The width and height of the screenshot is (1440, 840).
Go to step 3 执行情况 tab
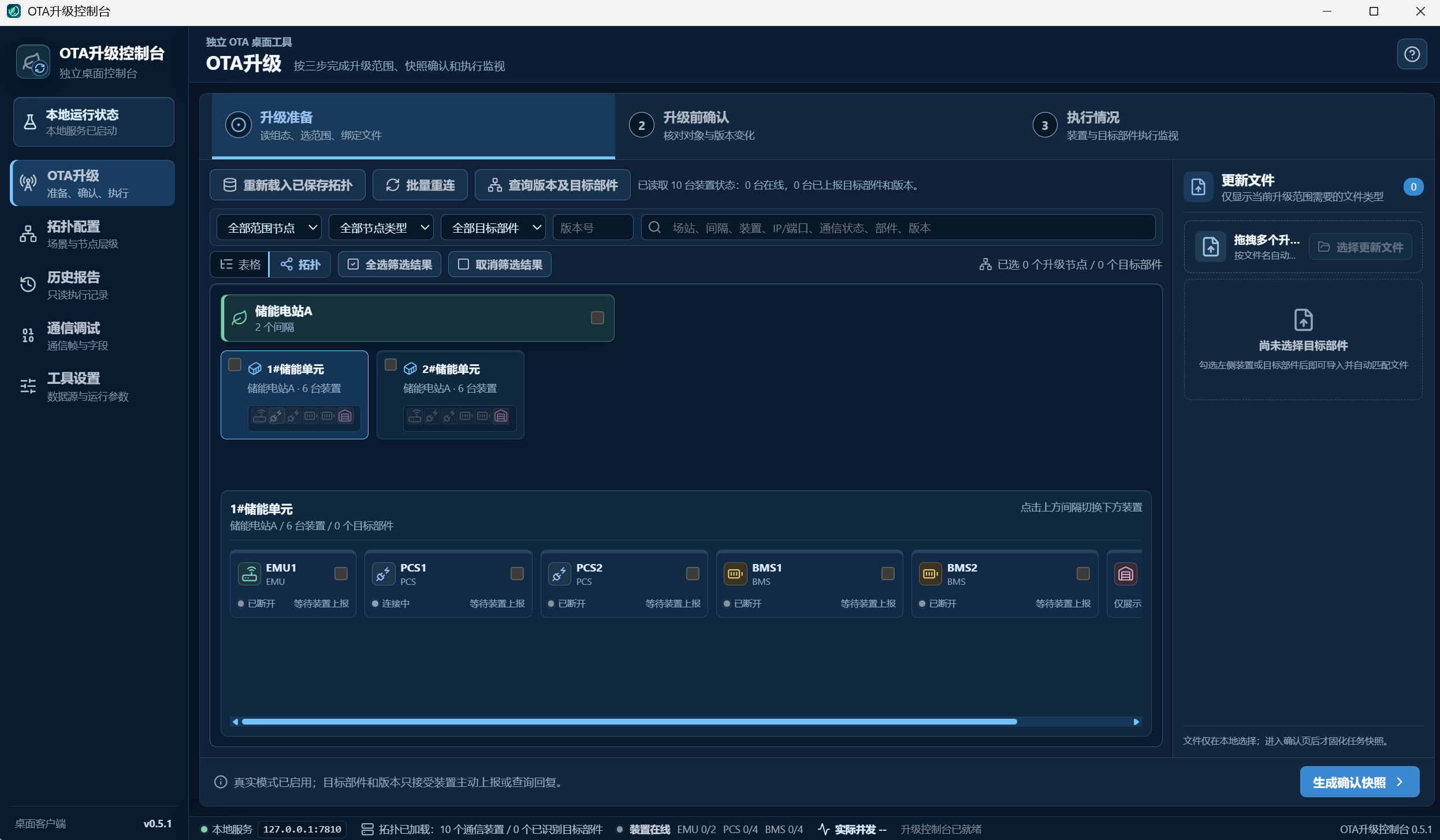(x=1220, y=126)
